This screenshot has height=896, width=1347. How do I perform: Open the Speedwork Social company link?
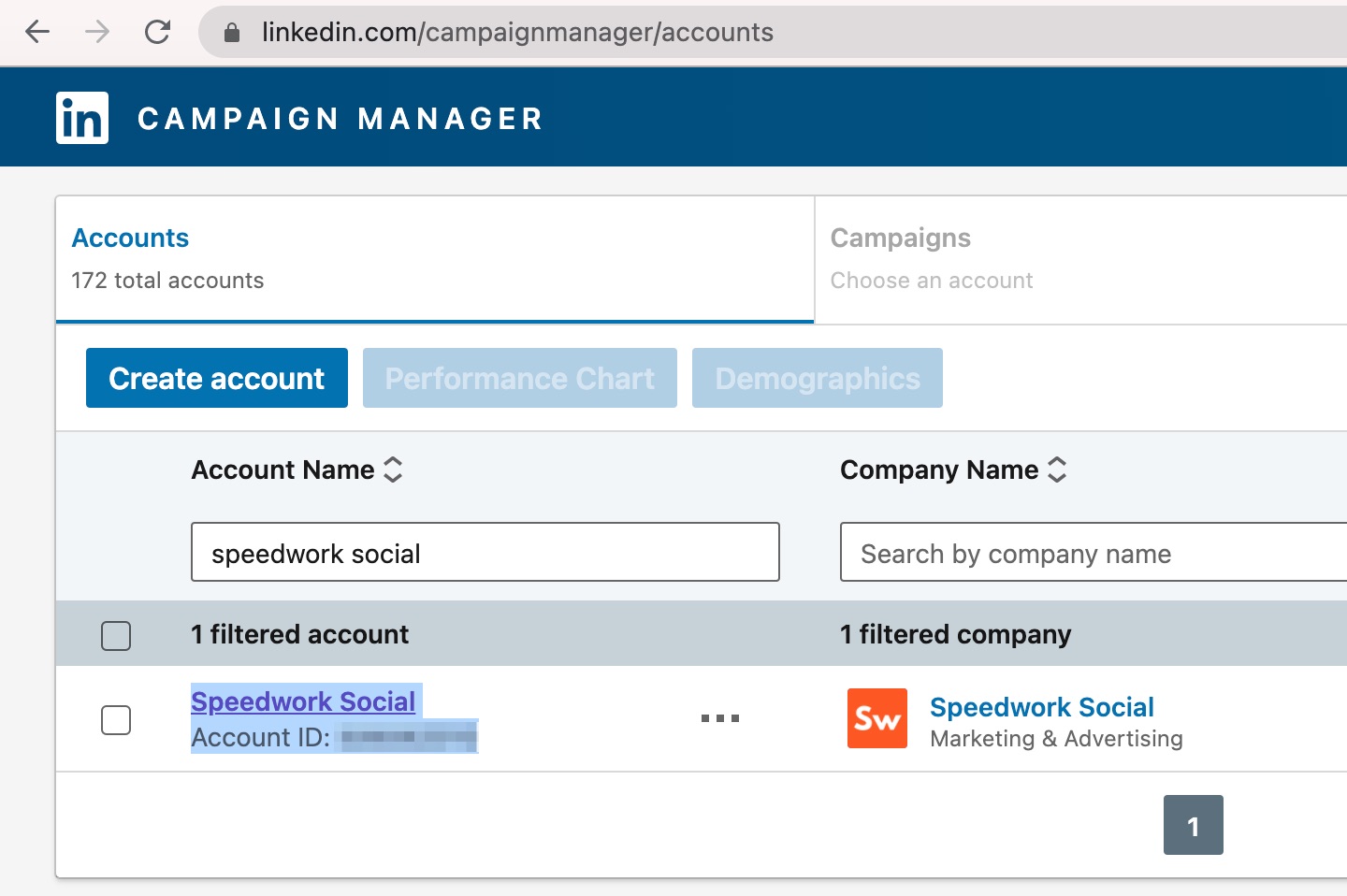click(x=1042, y=707)
